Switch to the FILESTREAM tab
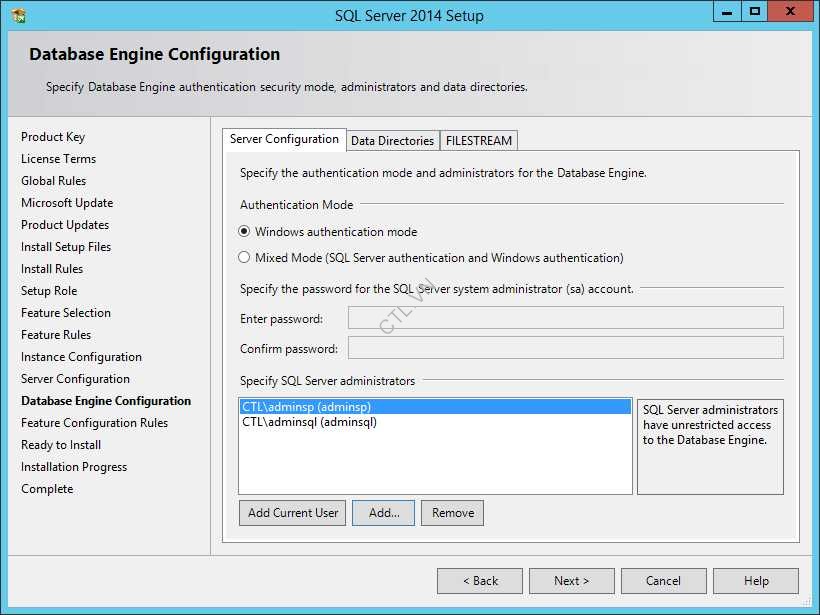The width and height of the screenshot is (820, 615). tap(478, 140)
